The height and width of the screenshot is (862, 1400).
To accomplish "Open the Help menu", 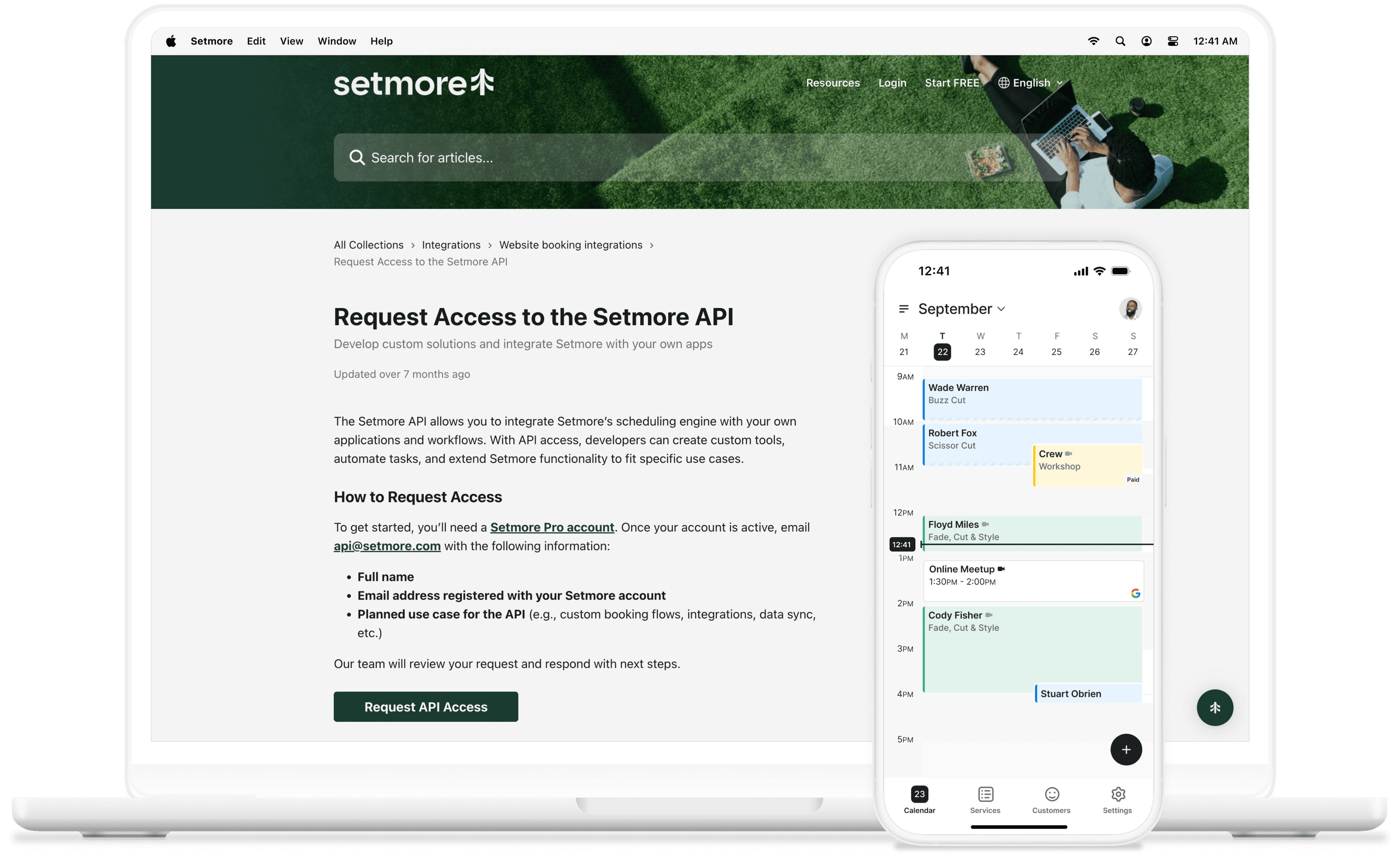I will 381,41.
